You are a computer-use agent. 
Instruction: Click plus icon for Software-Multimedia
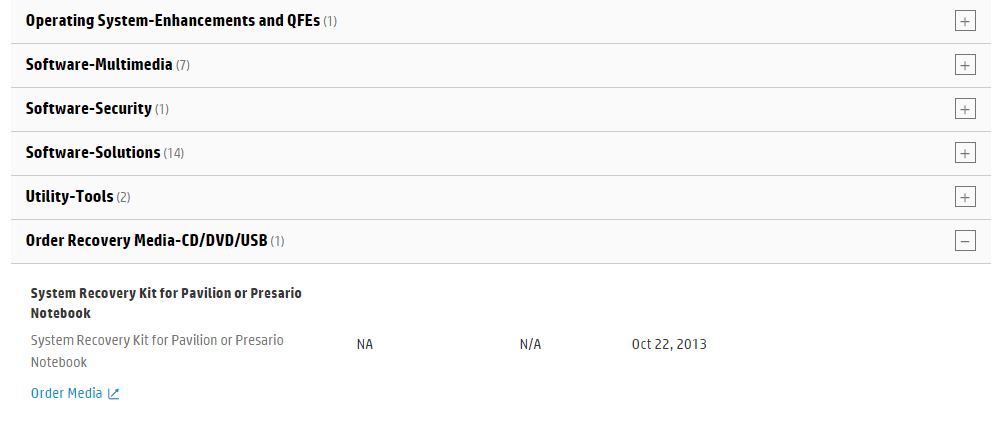(965, 65)
